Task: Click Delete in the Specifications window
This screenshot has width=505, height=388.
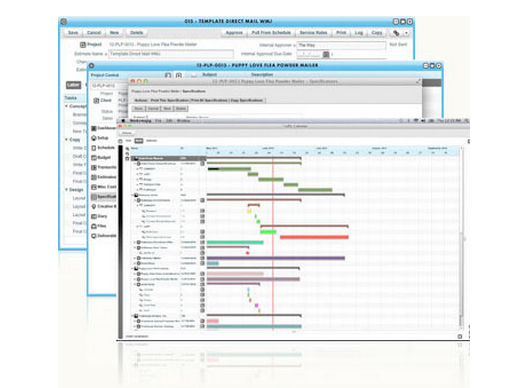Action: [x=181, y=109]
